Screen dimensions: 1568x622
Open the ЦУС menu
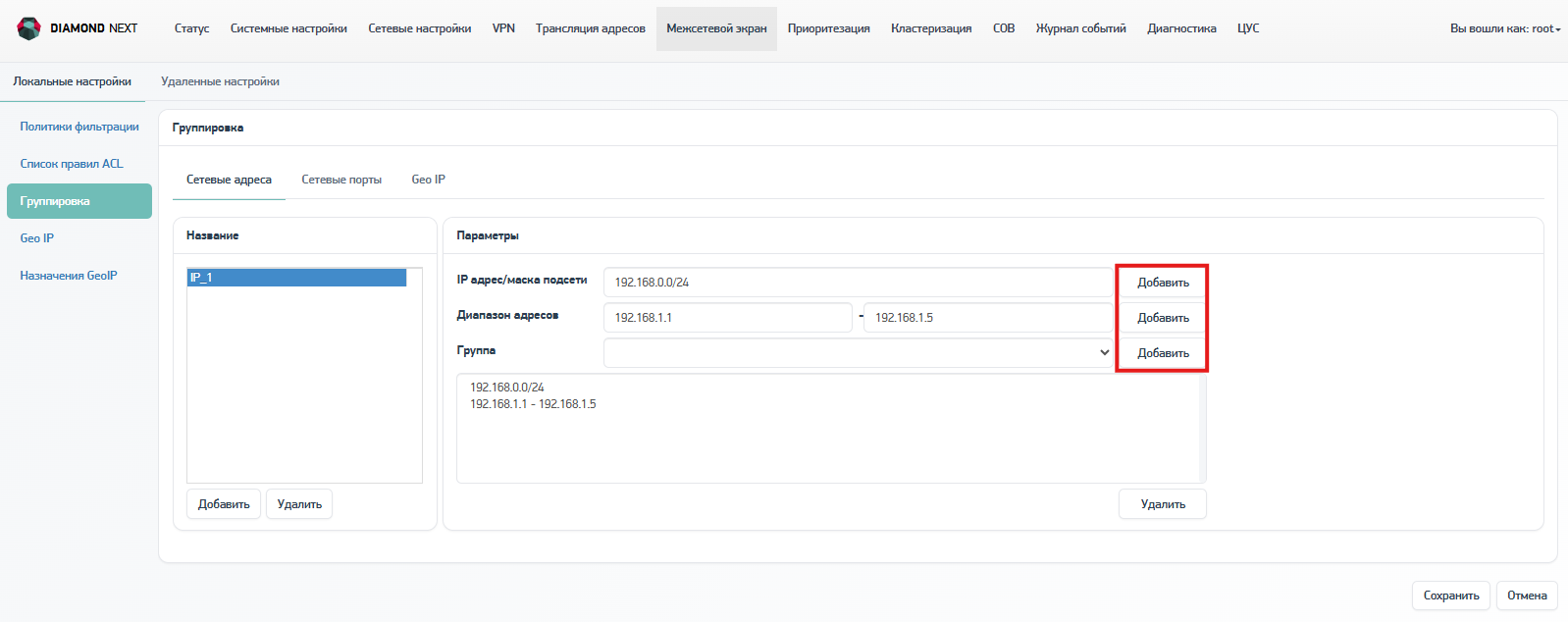tap(1248, 28)
